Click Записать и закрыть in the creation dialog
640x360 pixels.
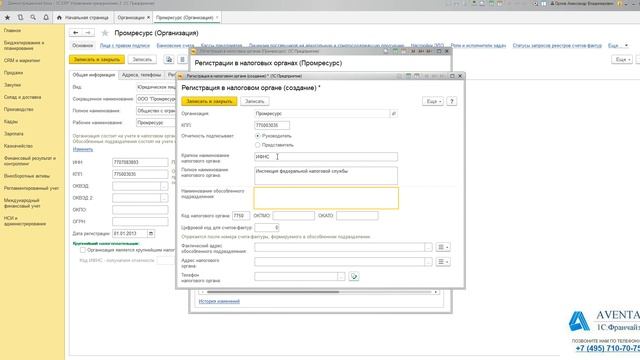[209, 101]
